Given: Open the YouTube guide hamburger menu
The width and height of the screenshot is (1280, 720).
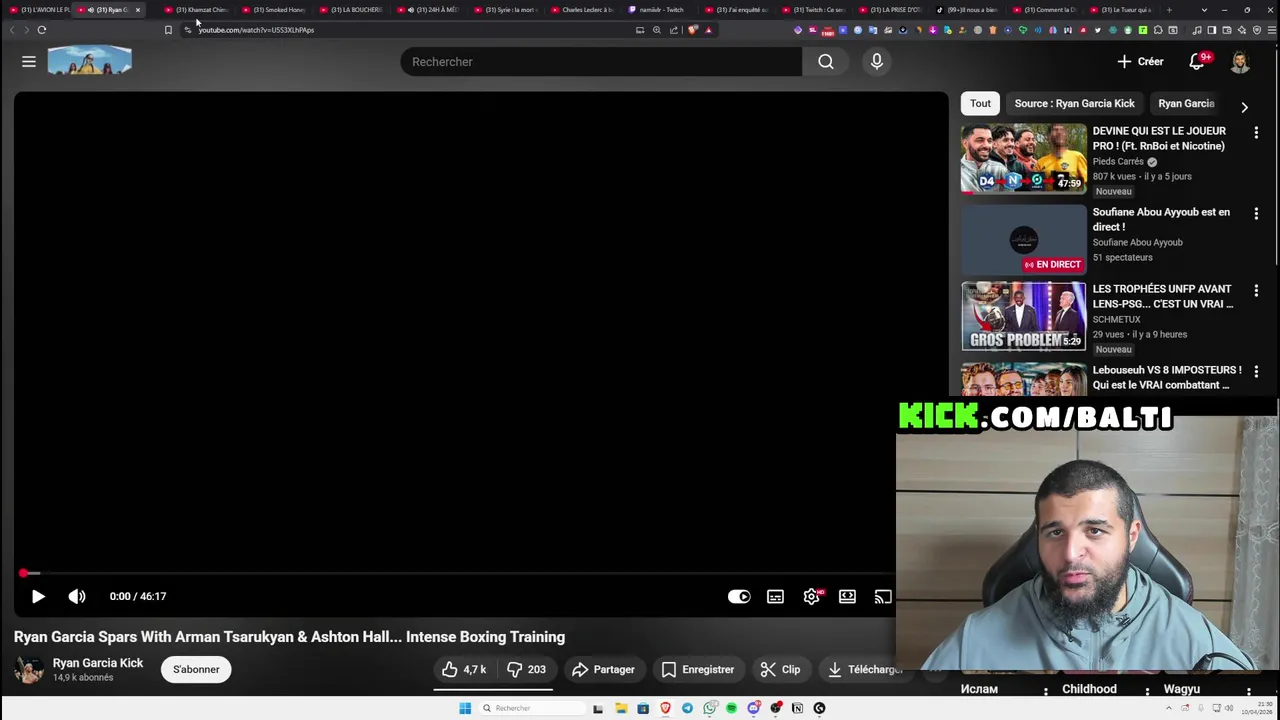Looking at the screenshot, I should 29,62.
